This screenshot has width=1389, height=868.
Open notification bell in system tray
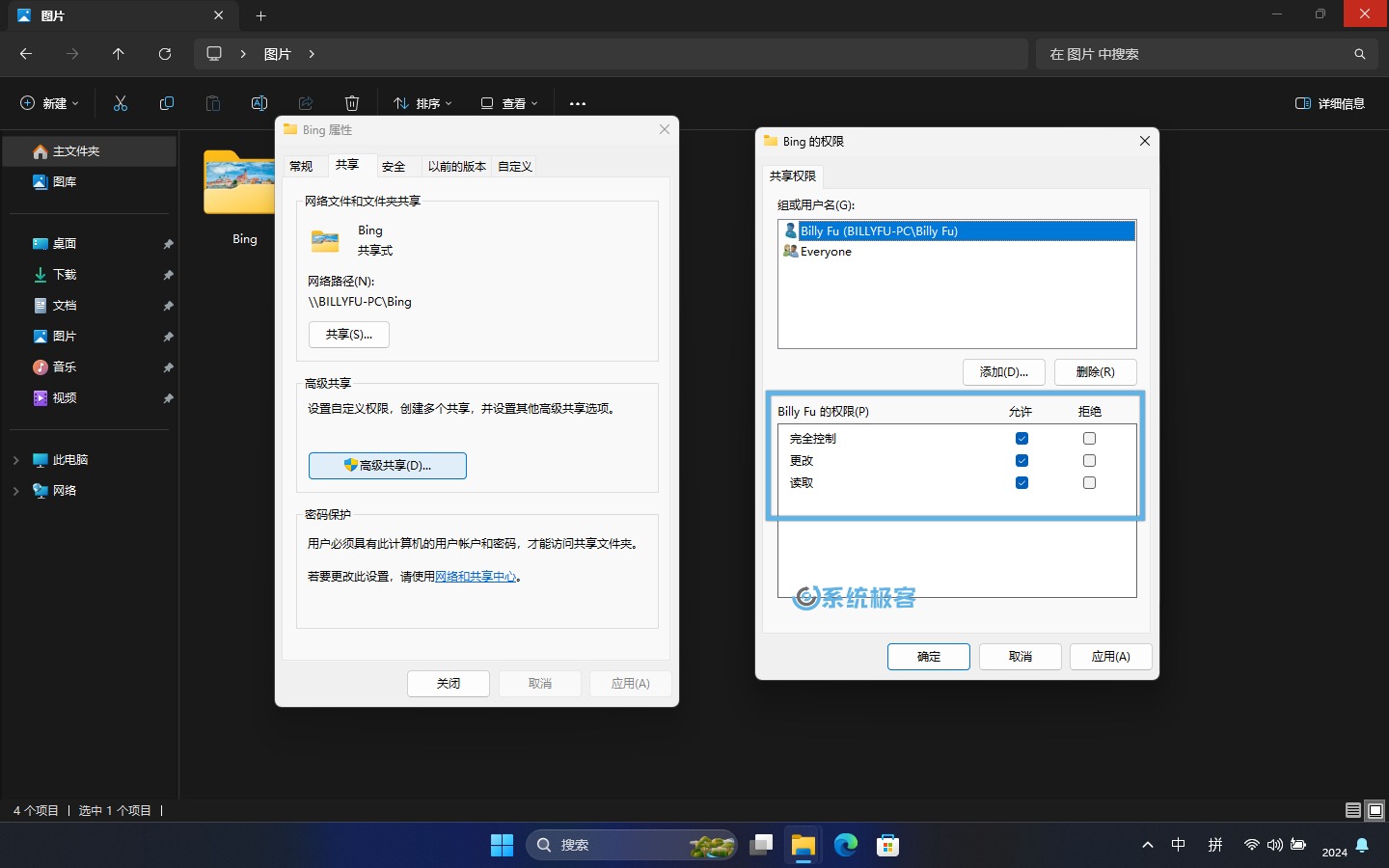[x=1362, y=845]
